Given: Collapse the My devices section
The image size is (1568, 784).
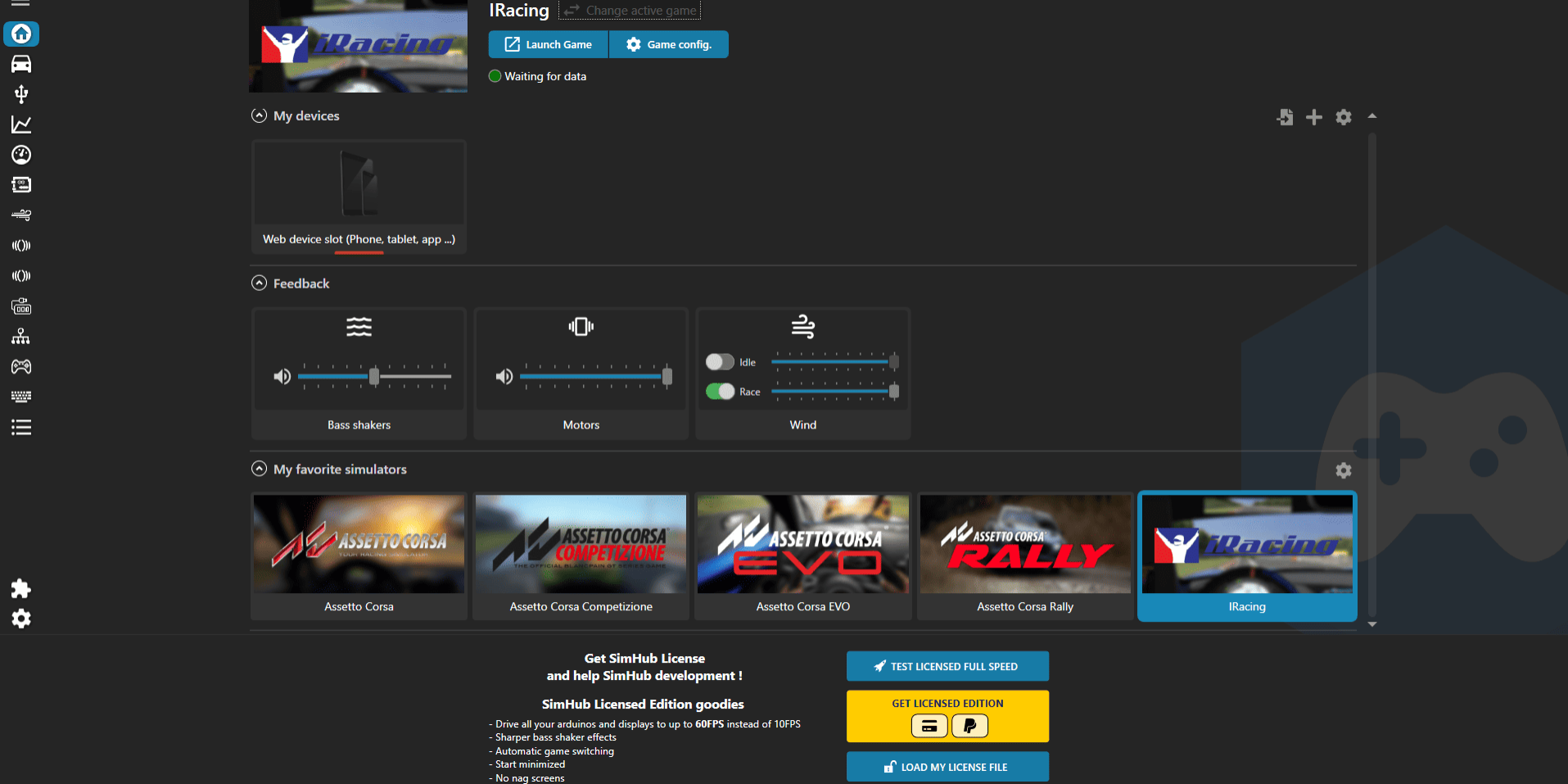Looking at the screenshot, I should point(259,115).
